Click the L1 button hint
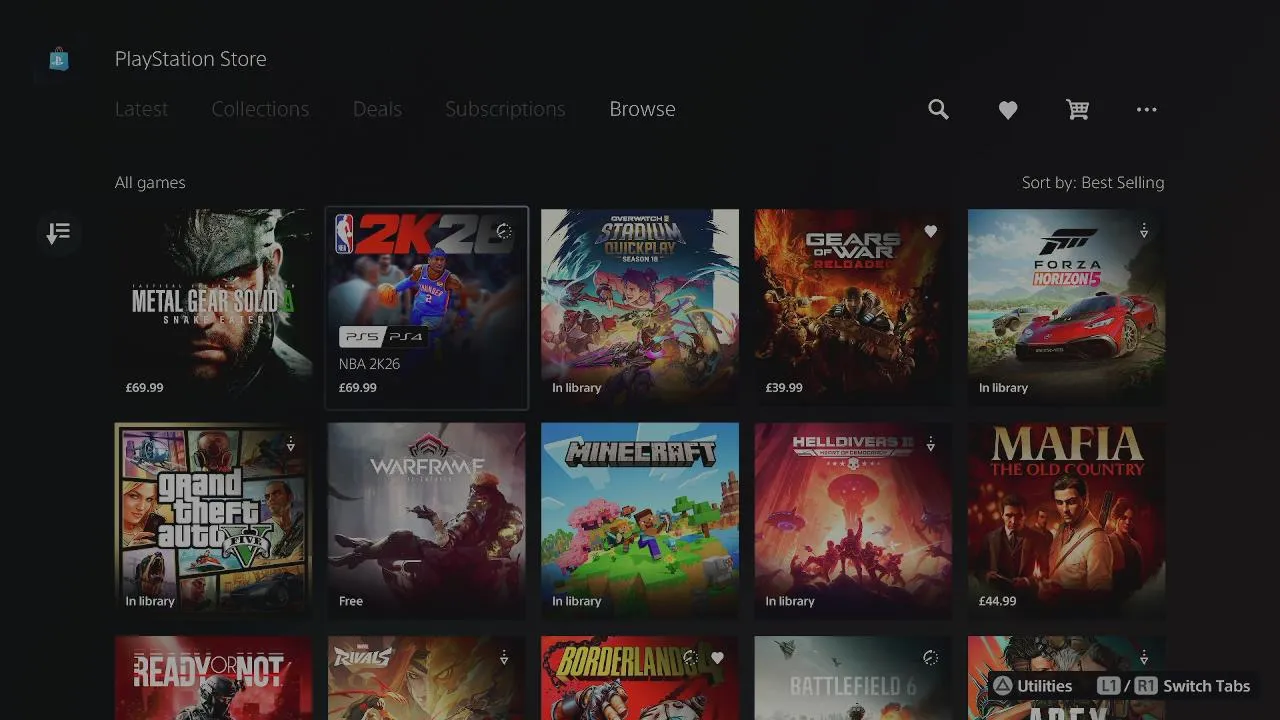The width and height of the screenshot is (1280, 720). [1108, 686]
